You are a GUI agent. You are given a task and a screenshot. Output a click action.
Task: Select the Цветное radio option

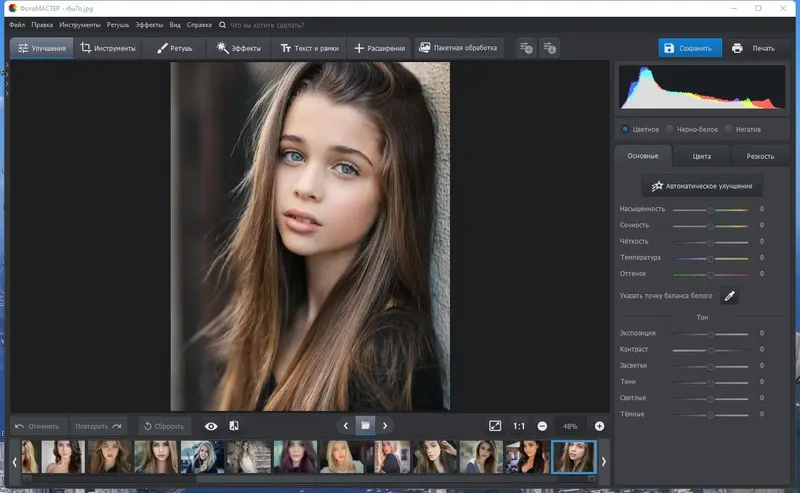point(625,129)
